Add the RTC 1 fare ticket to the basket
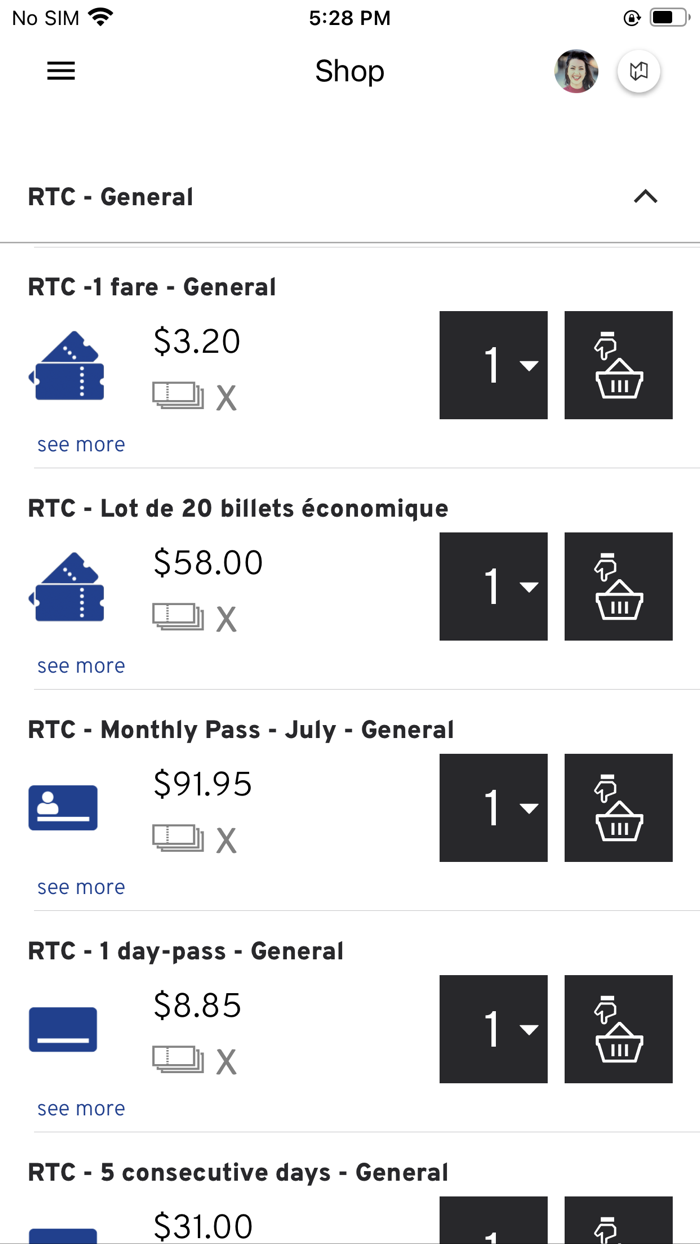Viewport: 700px width, 1244px height. click(618, 364)
